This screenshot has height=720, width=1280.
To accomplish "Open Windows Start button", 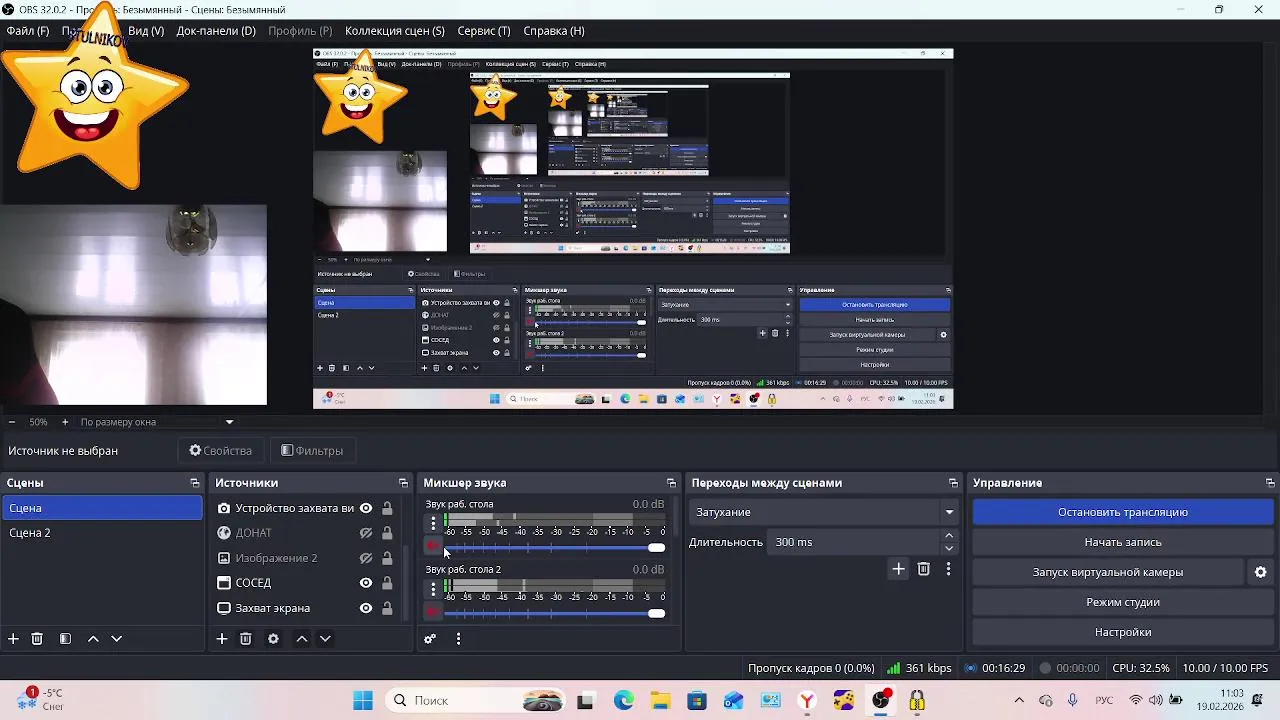I will click(x=363, y=700).
